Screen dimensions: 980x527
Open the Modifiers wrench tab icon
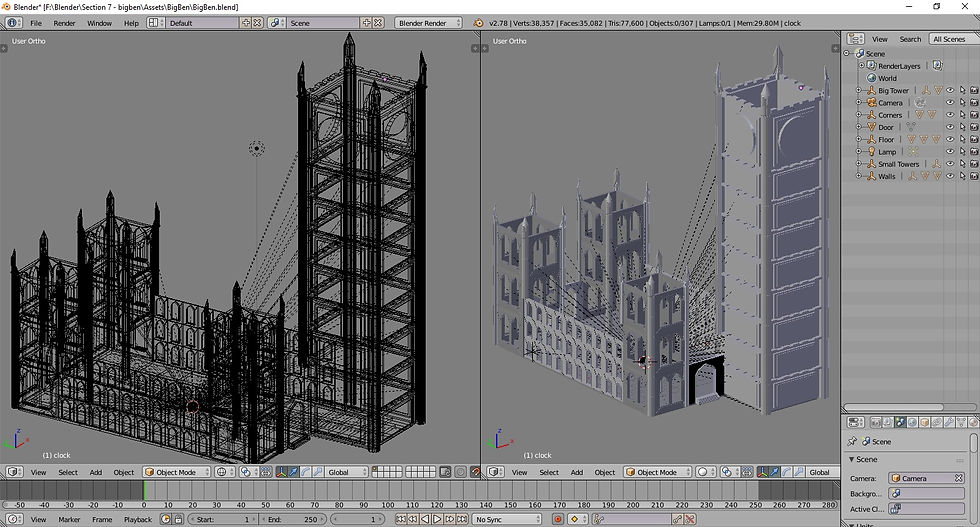coord(949,423)
